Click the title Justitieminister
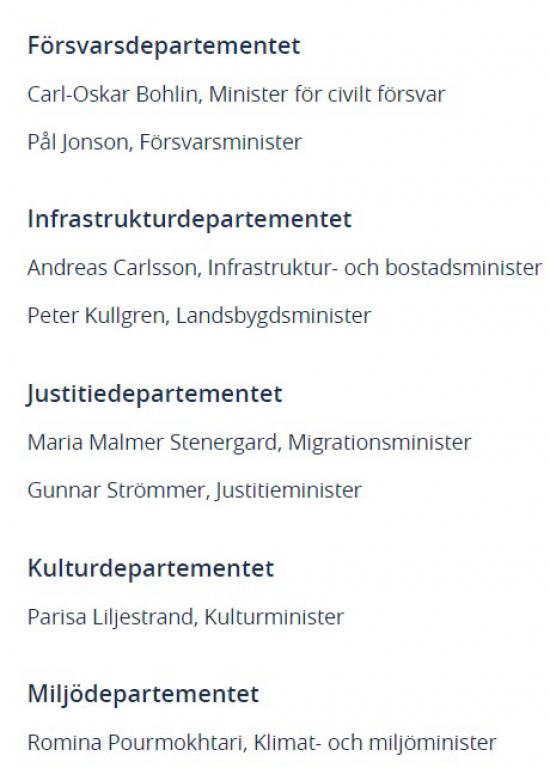550x768 pixels. click(288, 490)
